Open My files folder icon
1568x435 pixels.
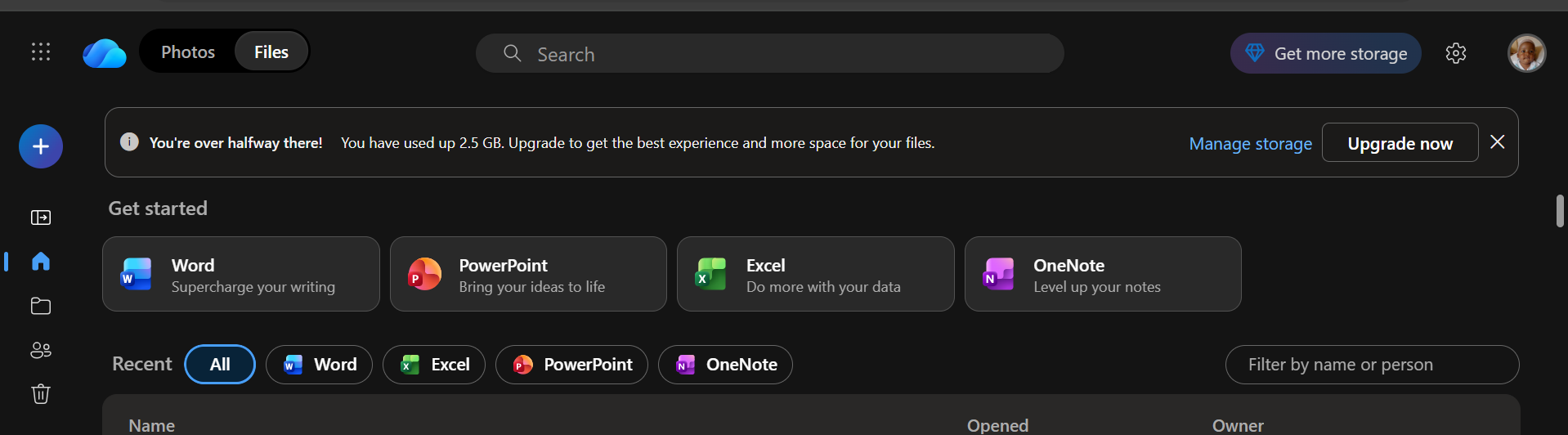tap(41, 306)
